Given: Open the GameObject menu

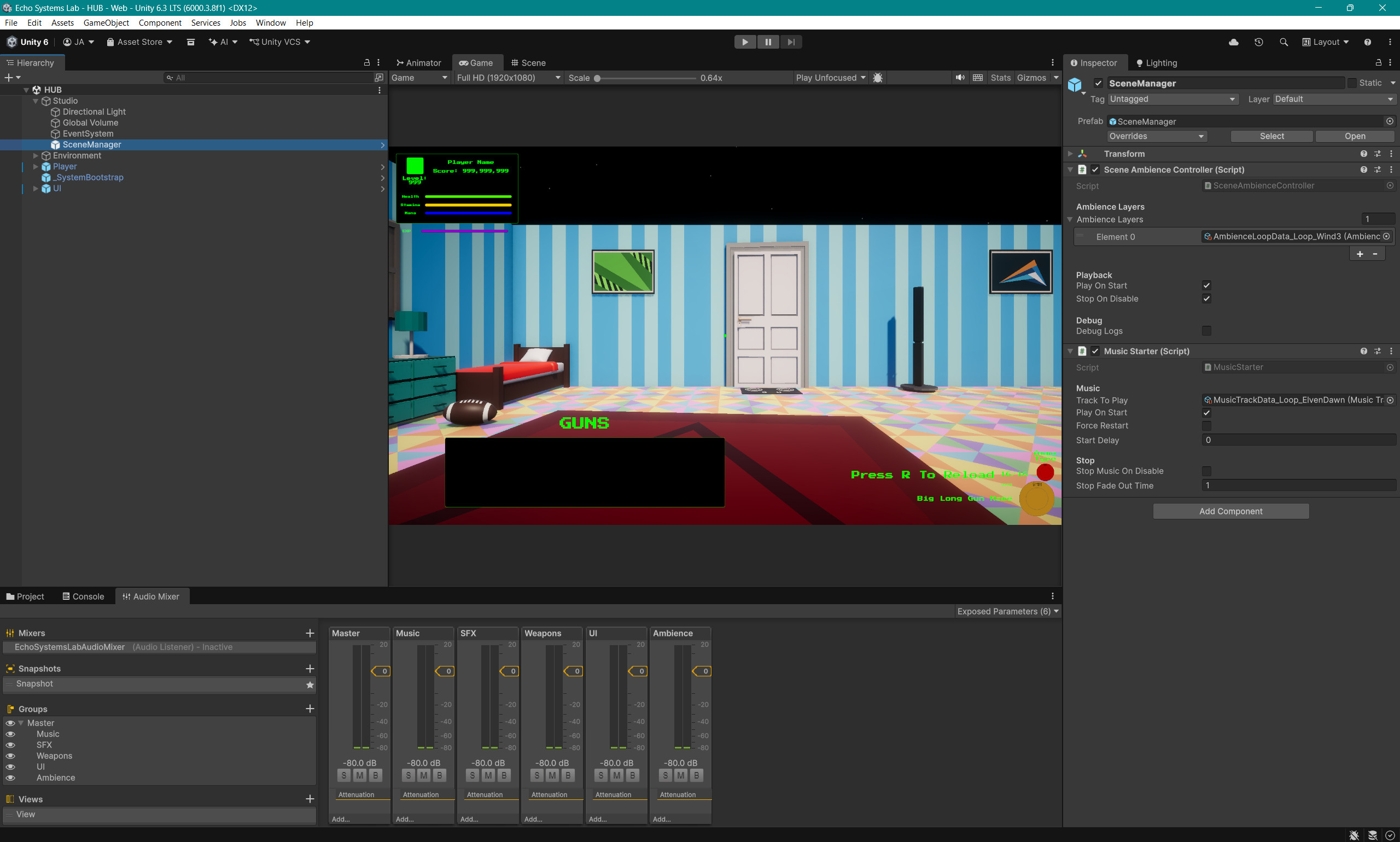Looking at the screenshot, I should [106, 23].
